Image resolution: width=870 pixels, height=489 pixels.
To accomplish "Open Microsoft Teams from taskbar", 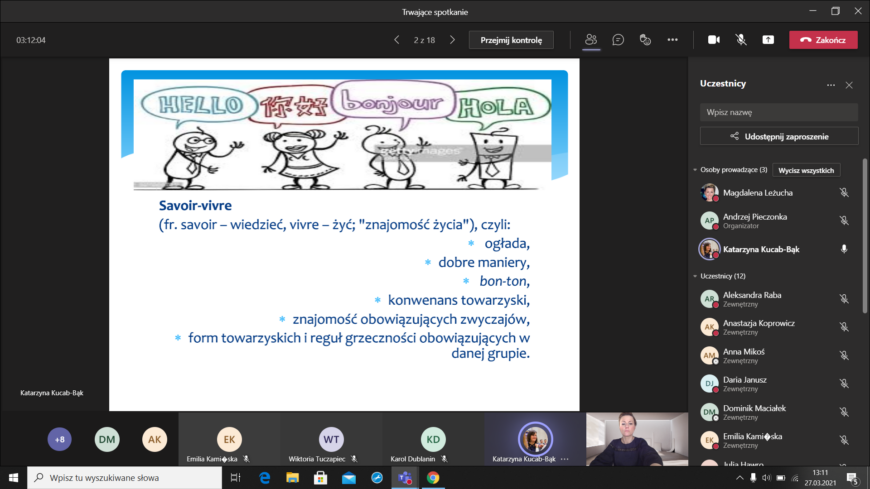I will 405,477.
